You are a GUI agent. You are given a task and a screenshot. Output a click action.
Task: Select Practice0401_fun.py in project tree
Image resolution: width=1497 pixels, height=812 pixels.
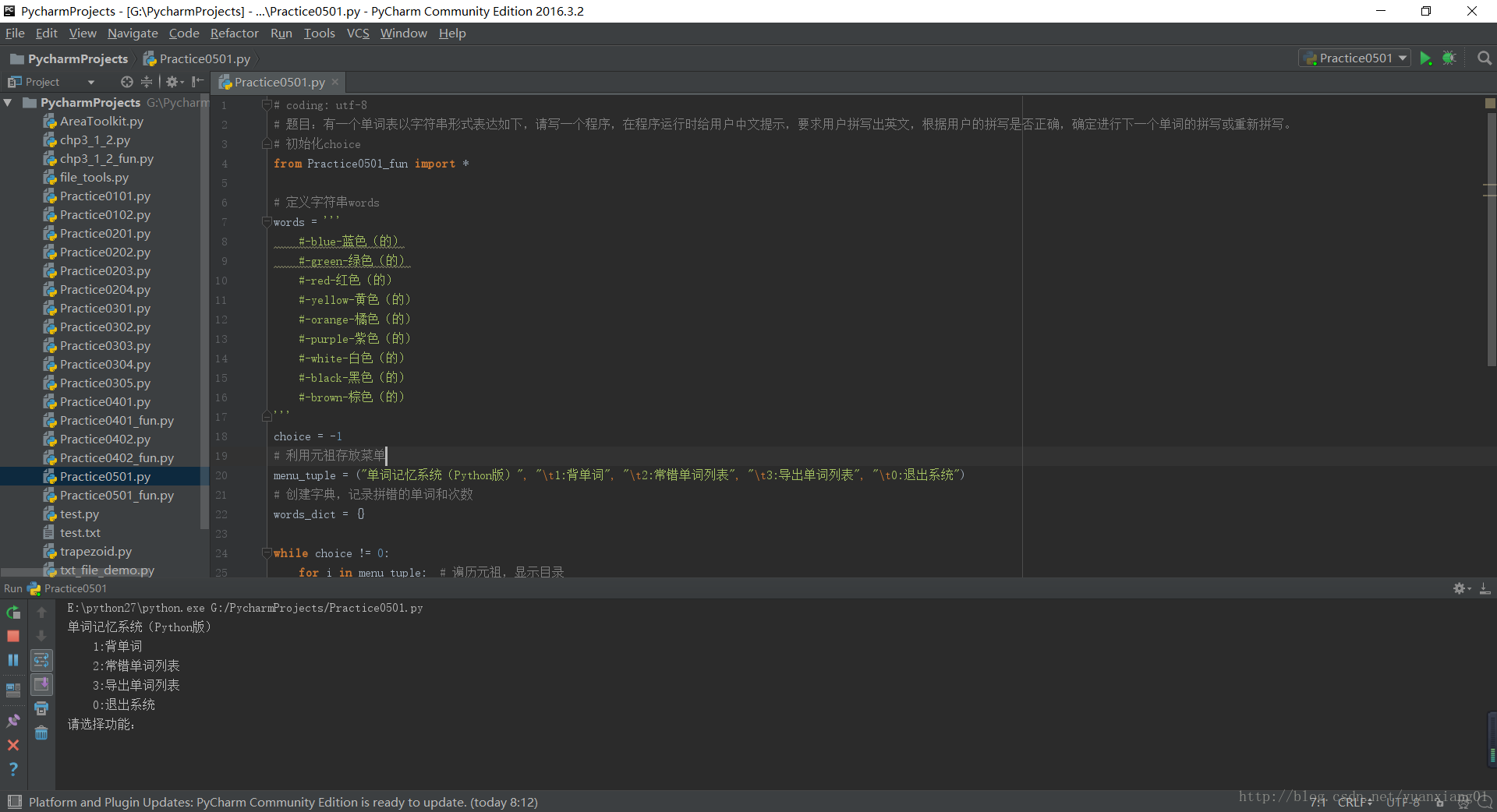tap(117, 421)
